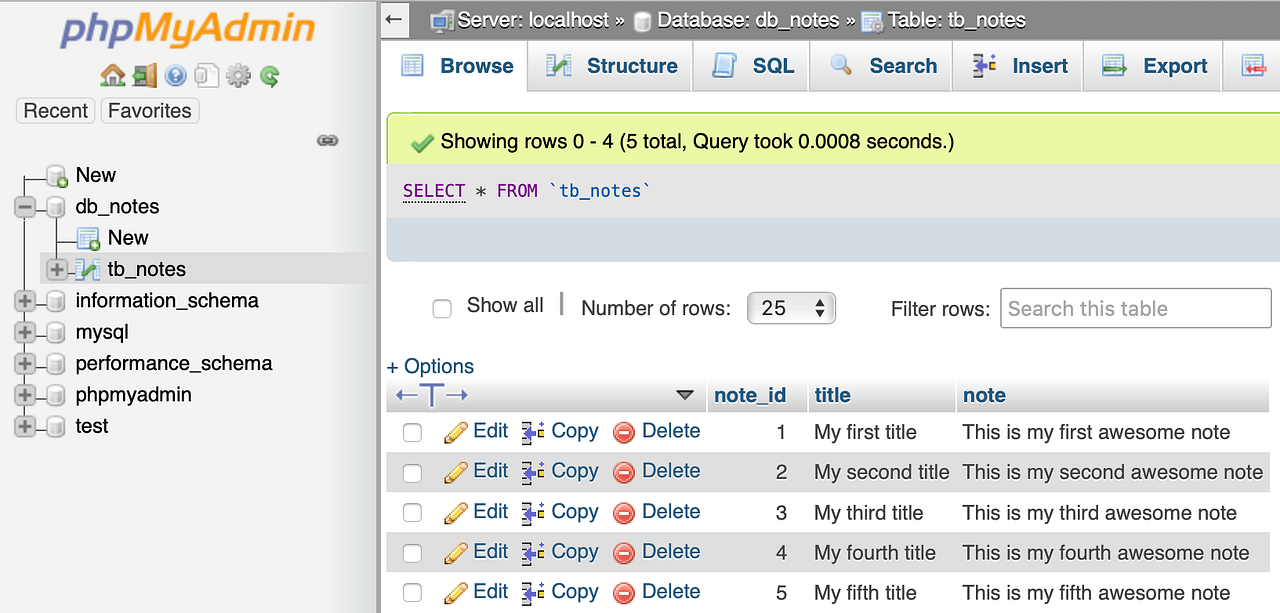Viewport: 1280px width, 613px height.
Task: Click the green reload navigation icon
Action: click(269, 76)
